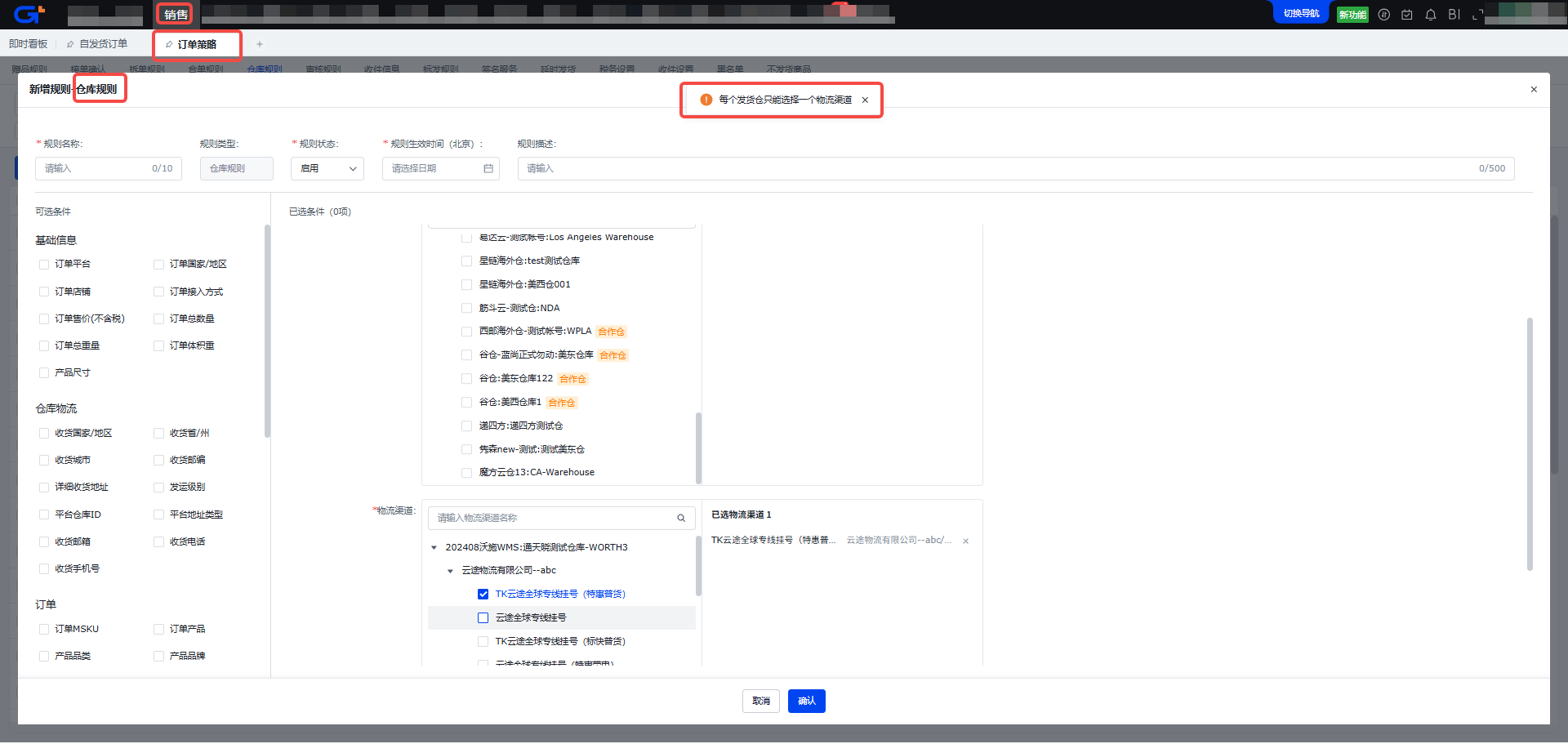Select warehouse 魔方云仓13:CA-Warehouse checkbox
This screenshot has width=1568, height=744.
tap(466, 473)
